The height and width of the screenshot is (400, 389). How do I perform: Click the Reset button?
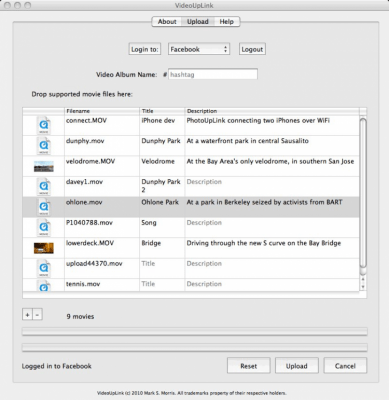pyautogui.click(x=249, y=366)
